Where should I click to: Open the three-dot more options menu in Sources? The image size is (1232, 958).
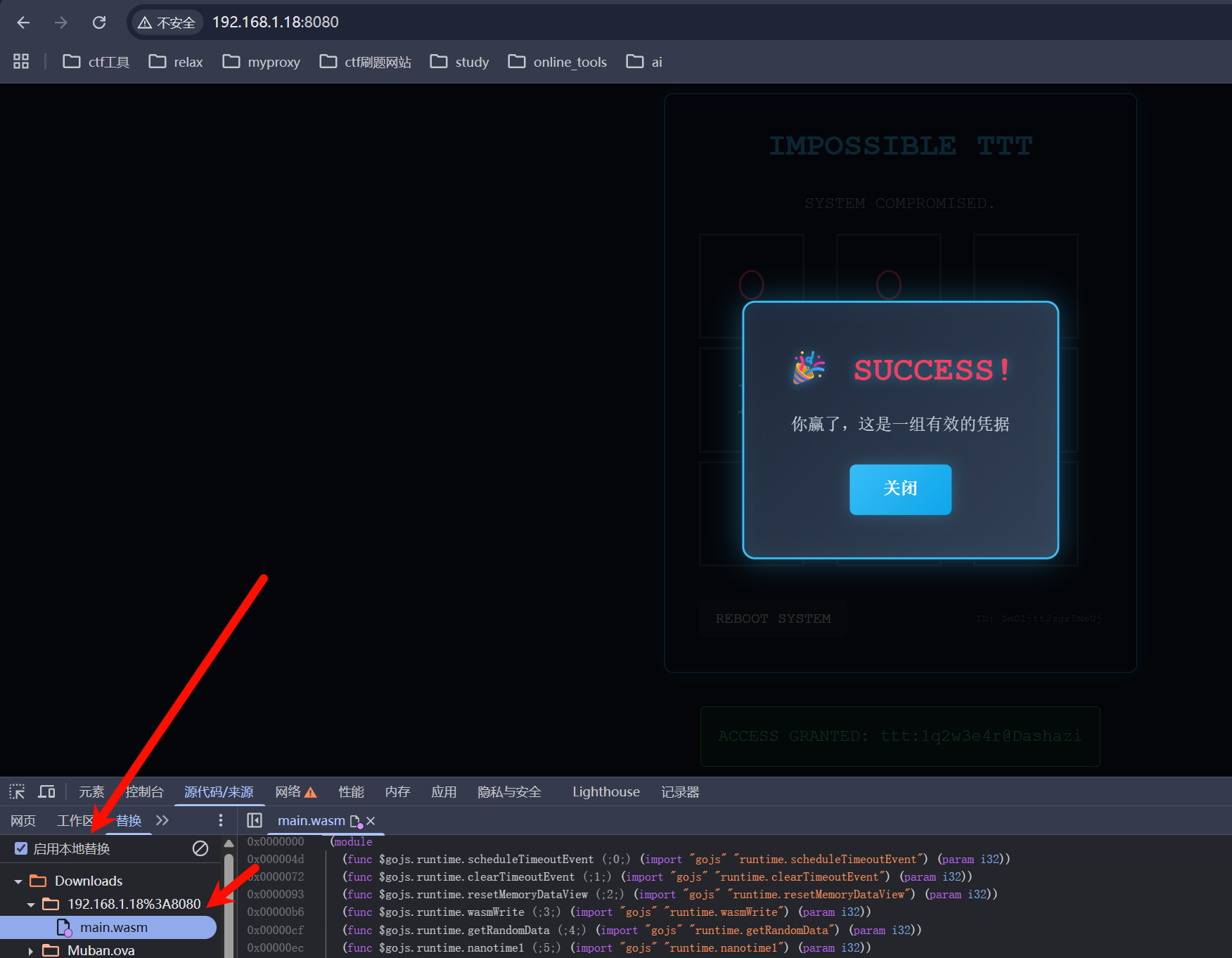[x=221, y=820]
